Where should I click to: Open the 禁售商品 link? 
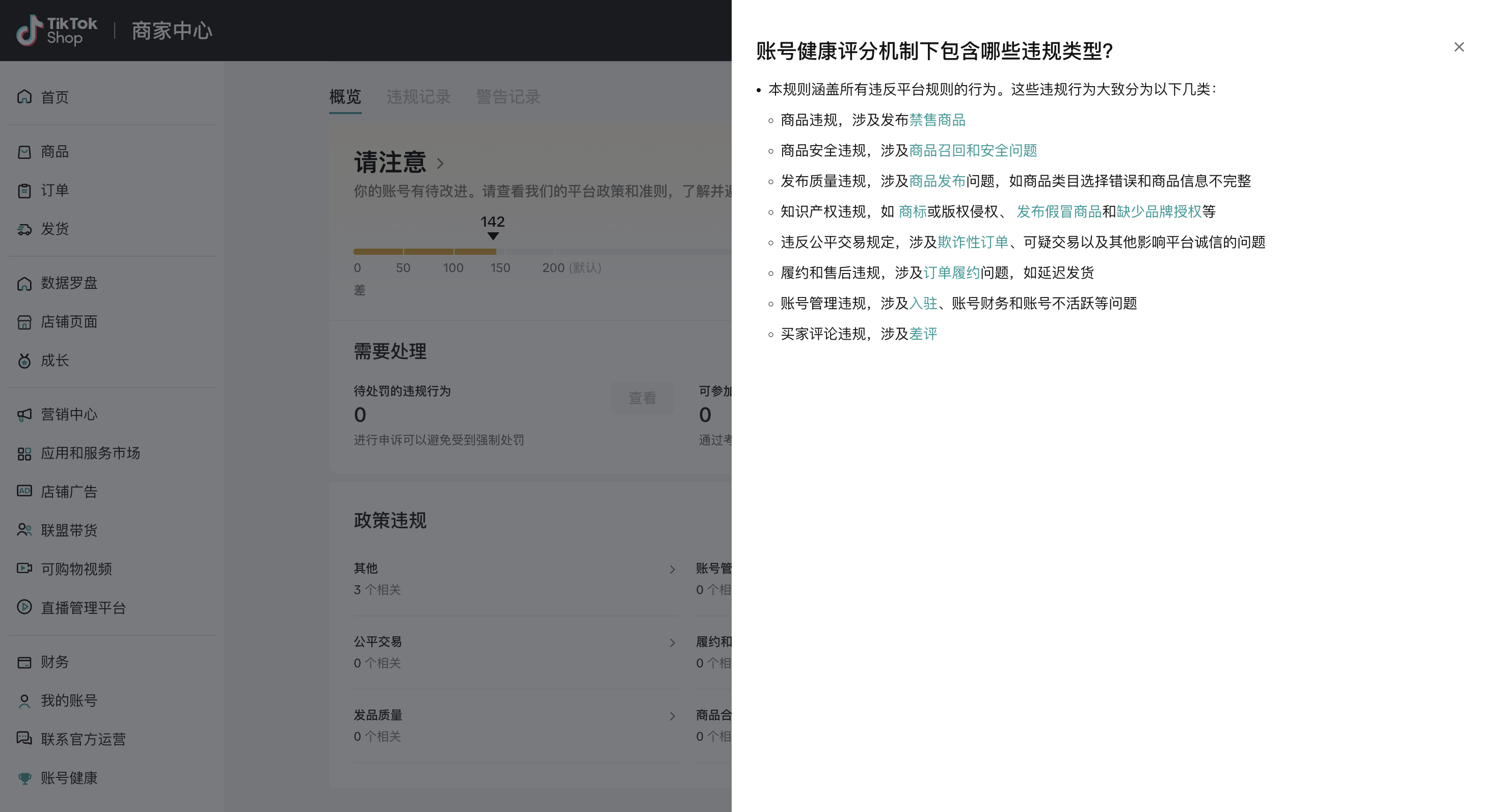[x=938, y=120]
